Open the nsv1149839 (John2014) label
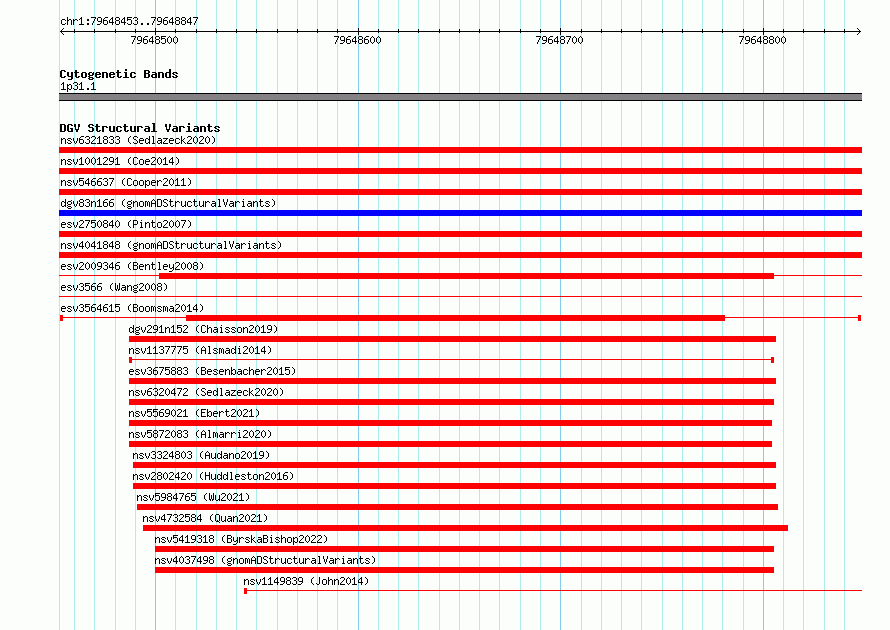The image size is (890, 630). [x=306, y=581]
